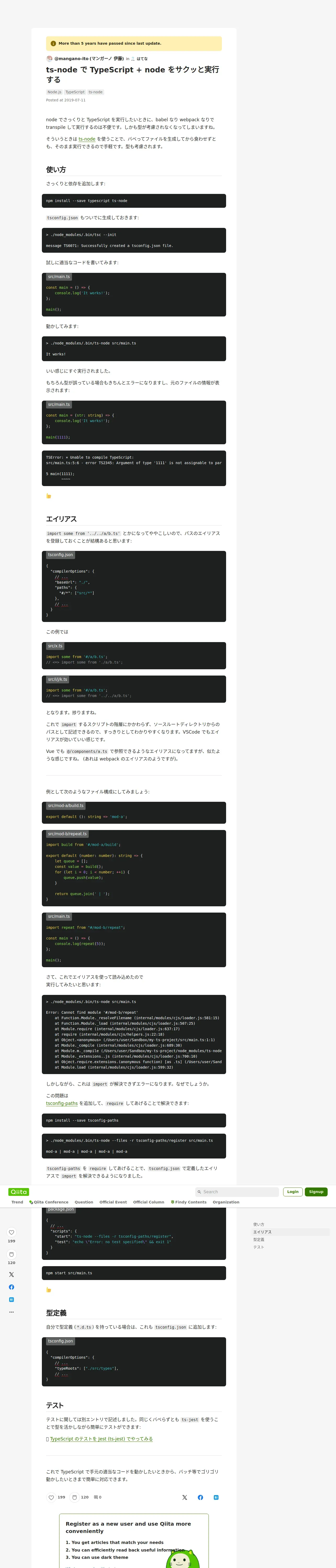The image size is (336, 1568).
Task: Share on X from the floating sidebar
Action: (11, 1274)
